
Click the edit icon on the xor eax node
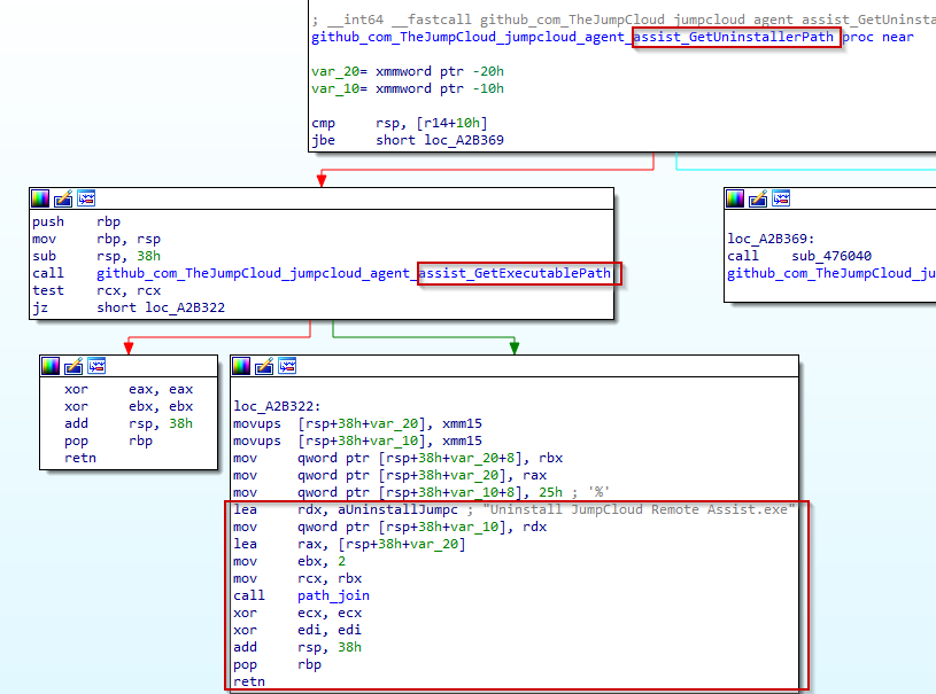(x=72, y=365)
